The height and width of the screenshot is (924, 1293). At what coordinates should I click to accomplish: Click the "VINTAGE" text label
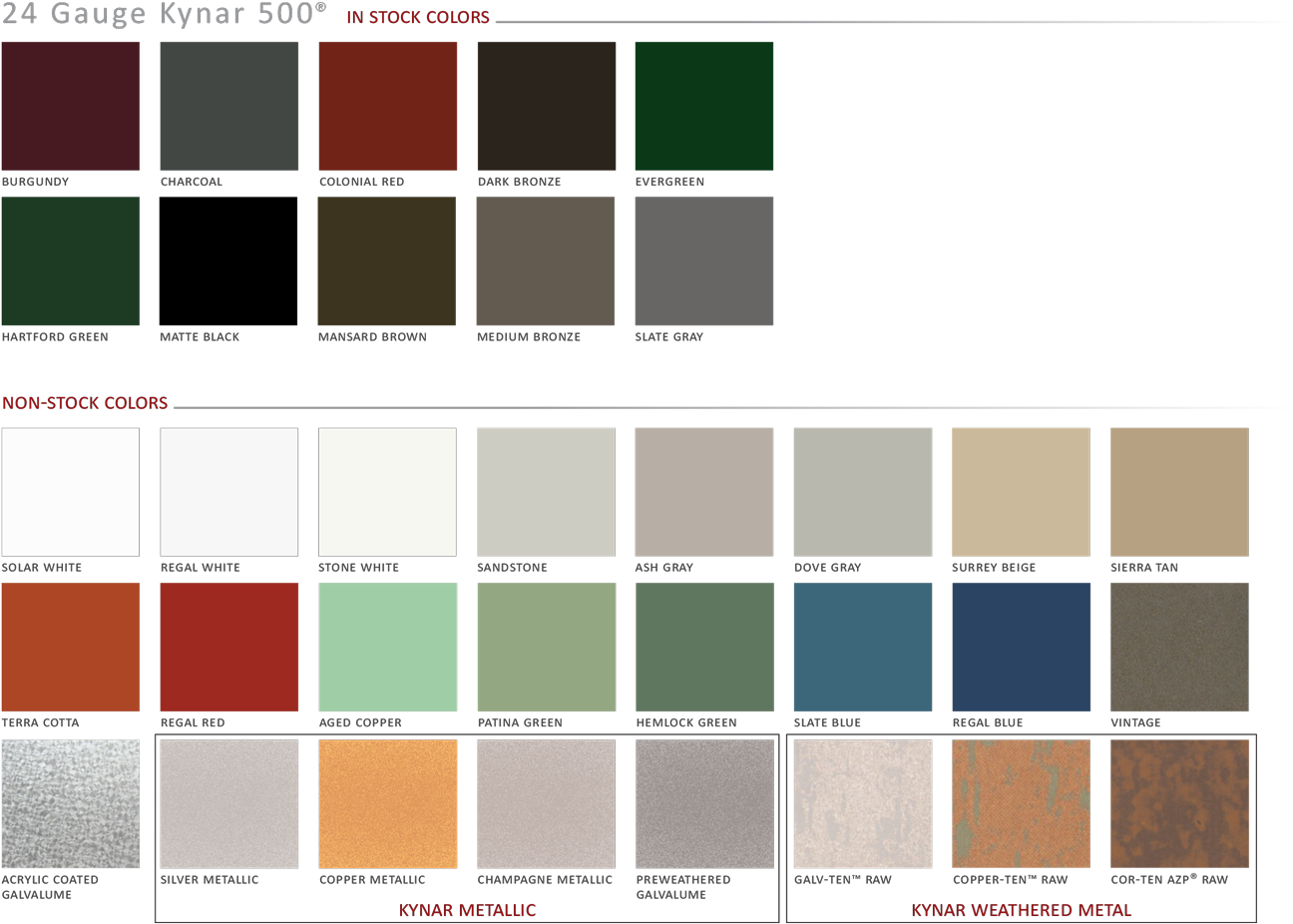point(1135,722)
